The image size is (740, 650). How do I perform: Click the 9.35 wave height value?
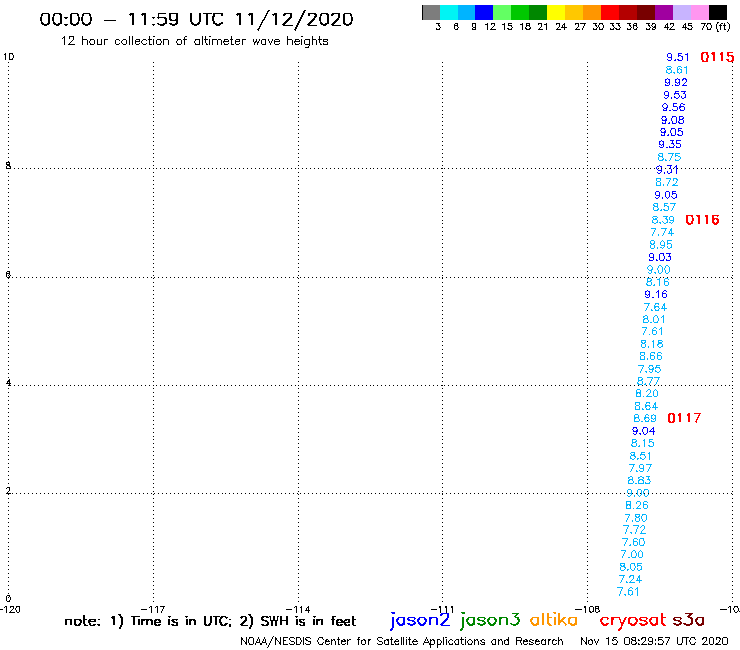(670, 144)
